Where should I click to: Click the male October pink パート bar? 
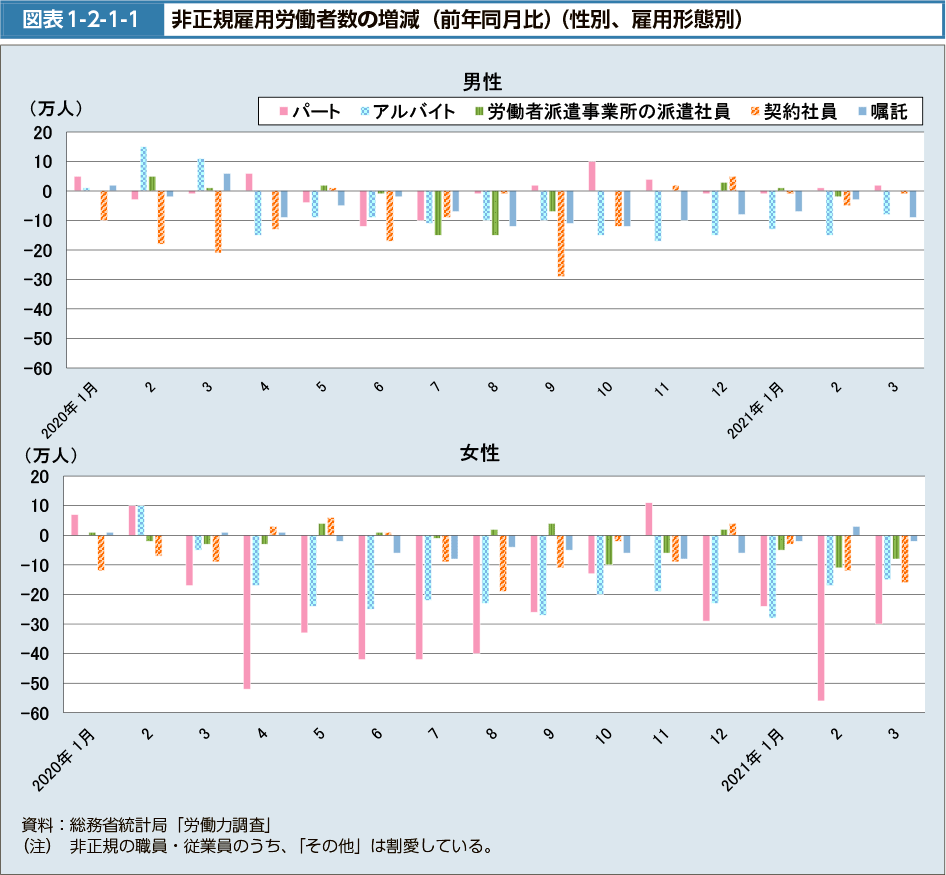(592, 176)
